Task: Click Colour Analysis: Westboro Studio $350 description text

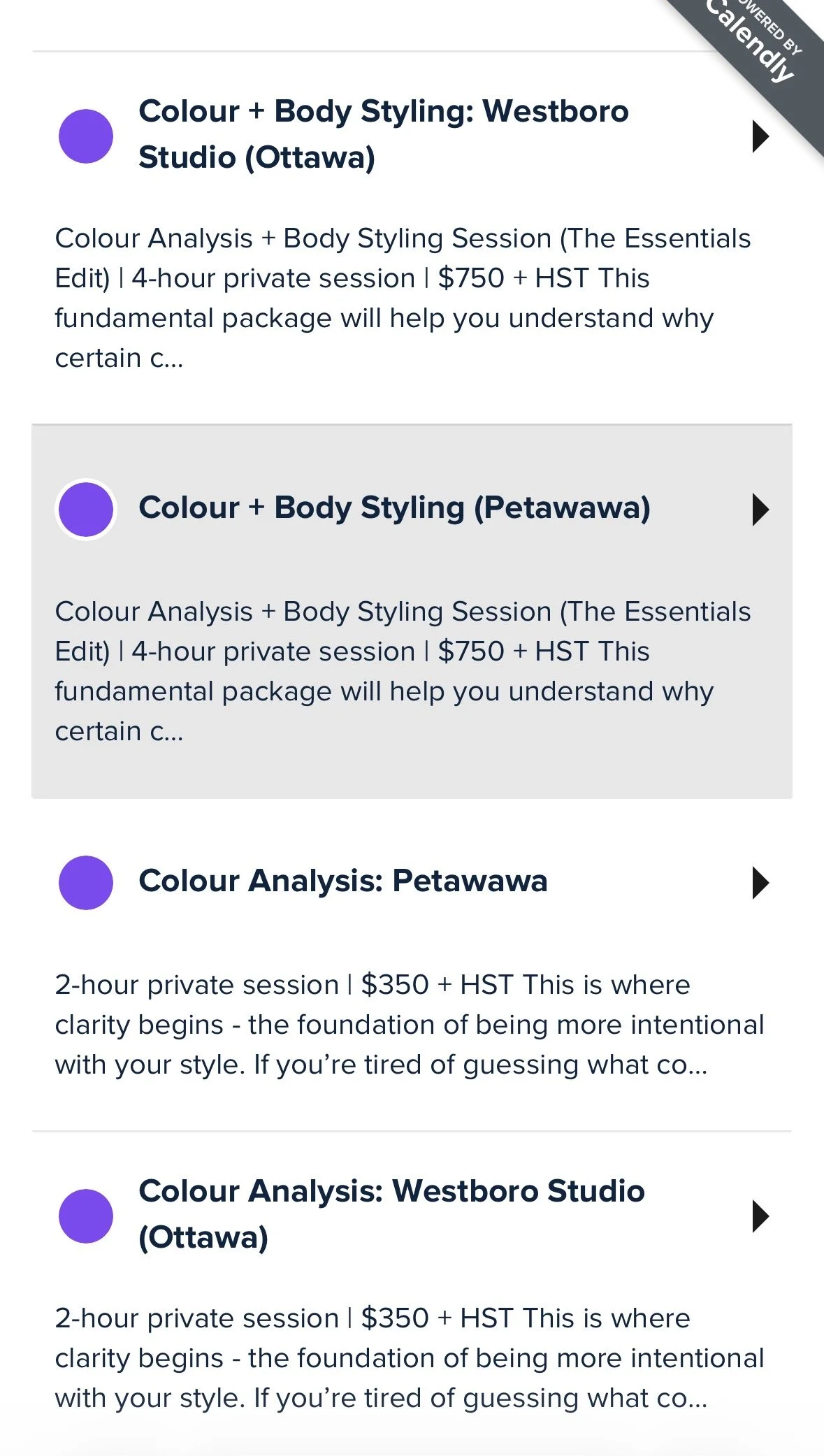Action: 409,1357
